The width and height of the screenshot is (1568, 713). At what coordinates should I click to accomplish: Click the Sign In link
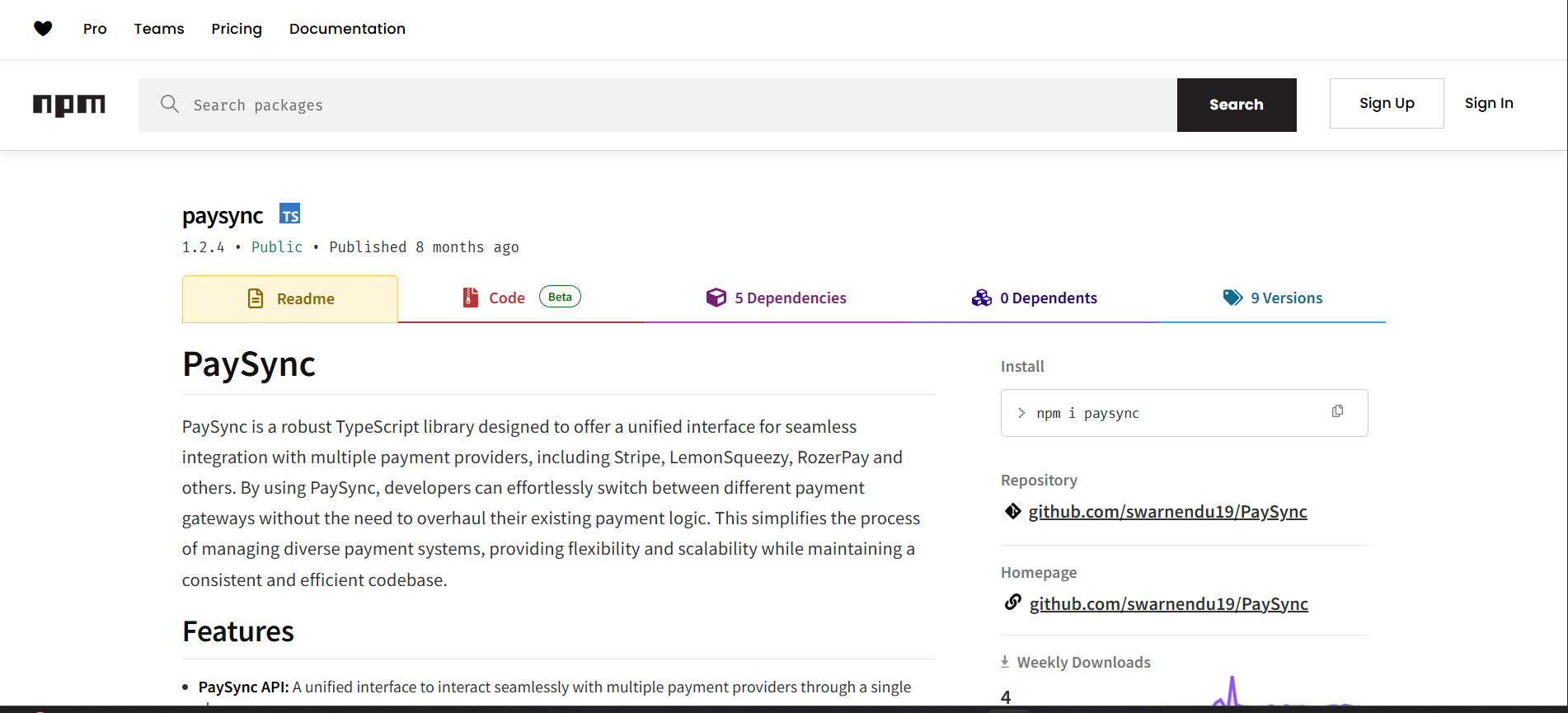[1489, 103]
